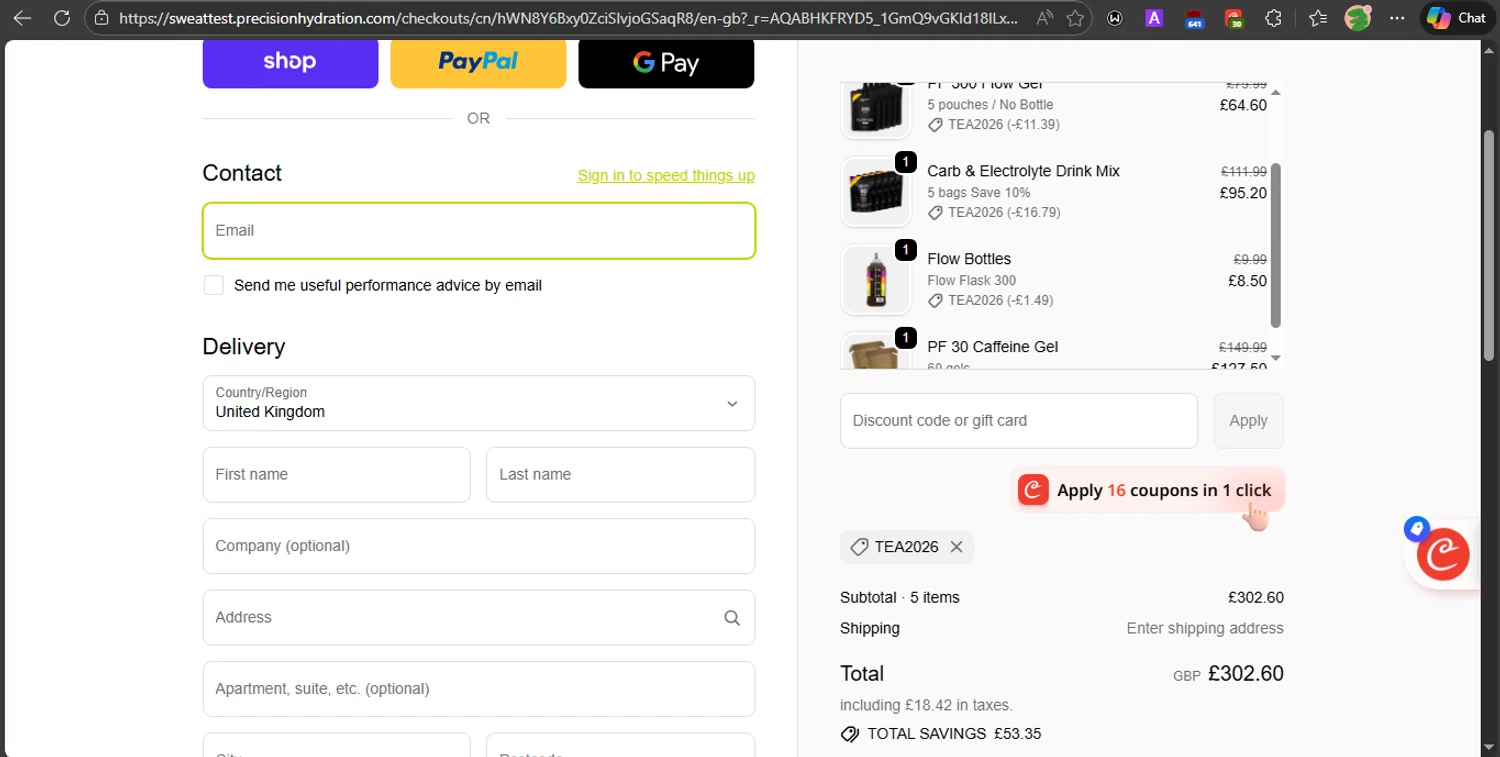Click the TOTAL SAVINGS £53.35 line
Image resolution: width=1500 pixels, height=757 pixels.
point(941,734)
